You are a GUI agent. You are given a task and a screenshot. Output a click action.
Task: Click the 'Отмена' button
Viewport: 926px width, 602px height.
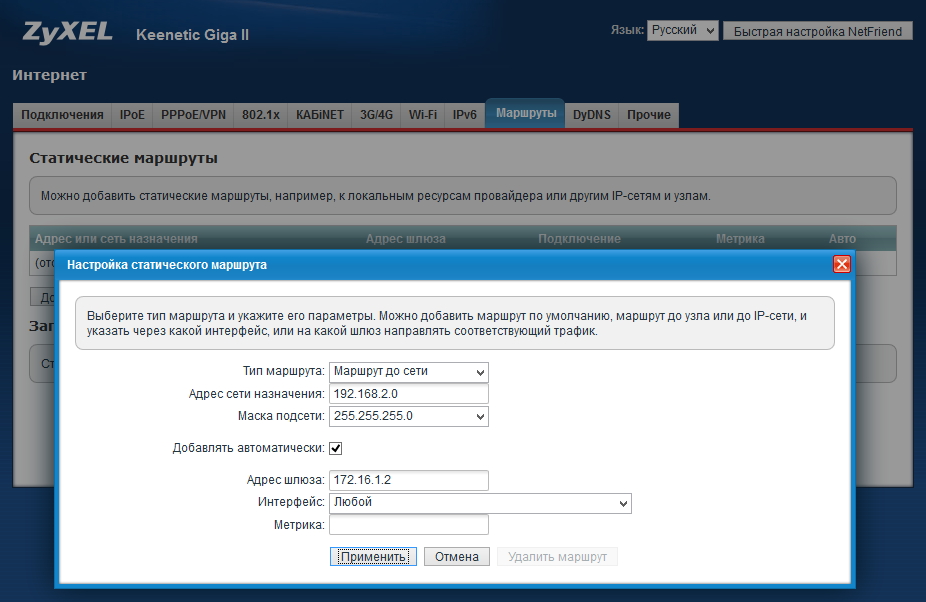[x=457, y=557]
